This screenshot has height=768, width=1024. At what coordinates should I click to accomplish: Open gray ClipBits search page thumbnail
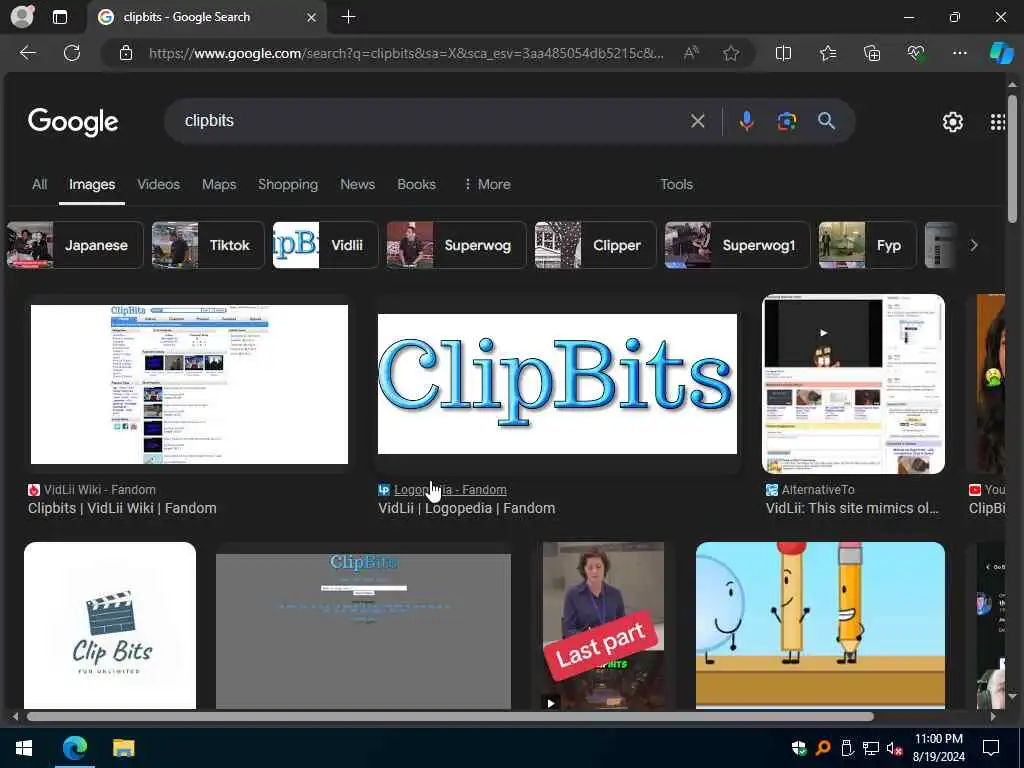(x=363, y=630)
